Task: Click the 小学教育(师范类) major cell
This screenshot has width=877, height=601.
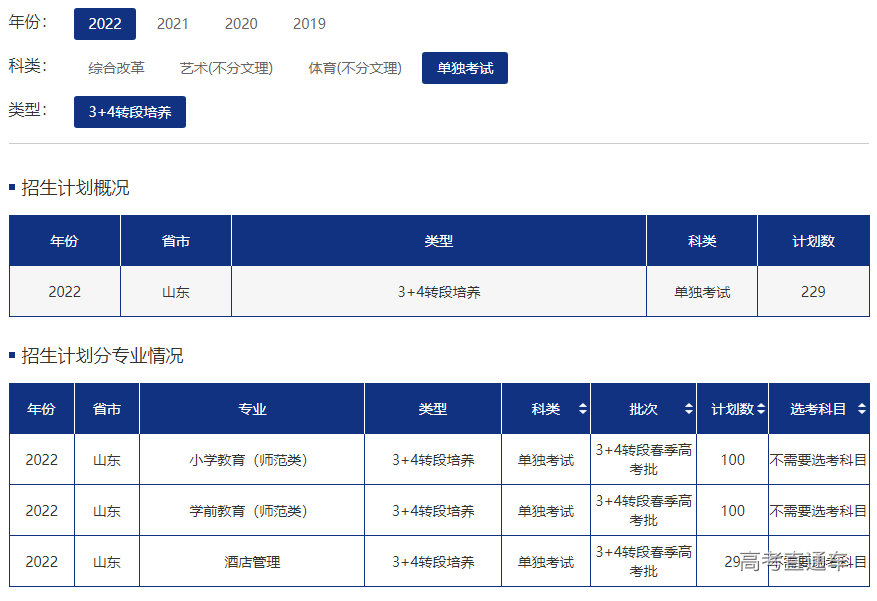Action: click(x=251, y=460)
